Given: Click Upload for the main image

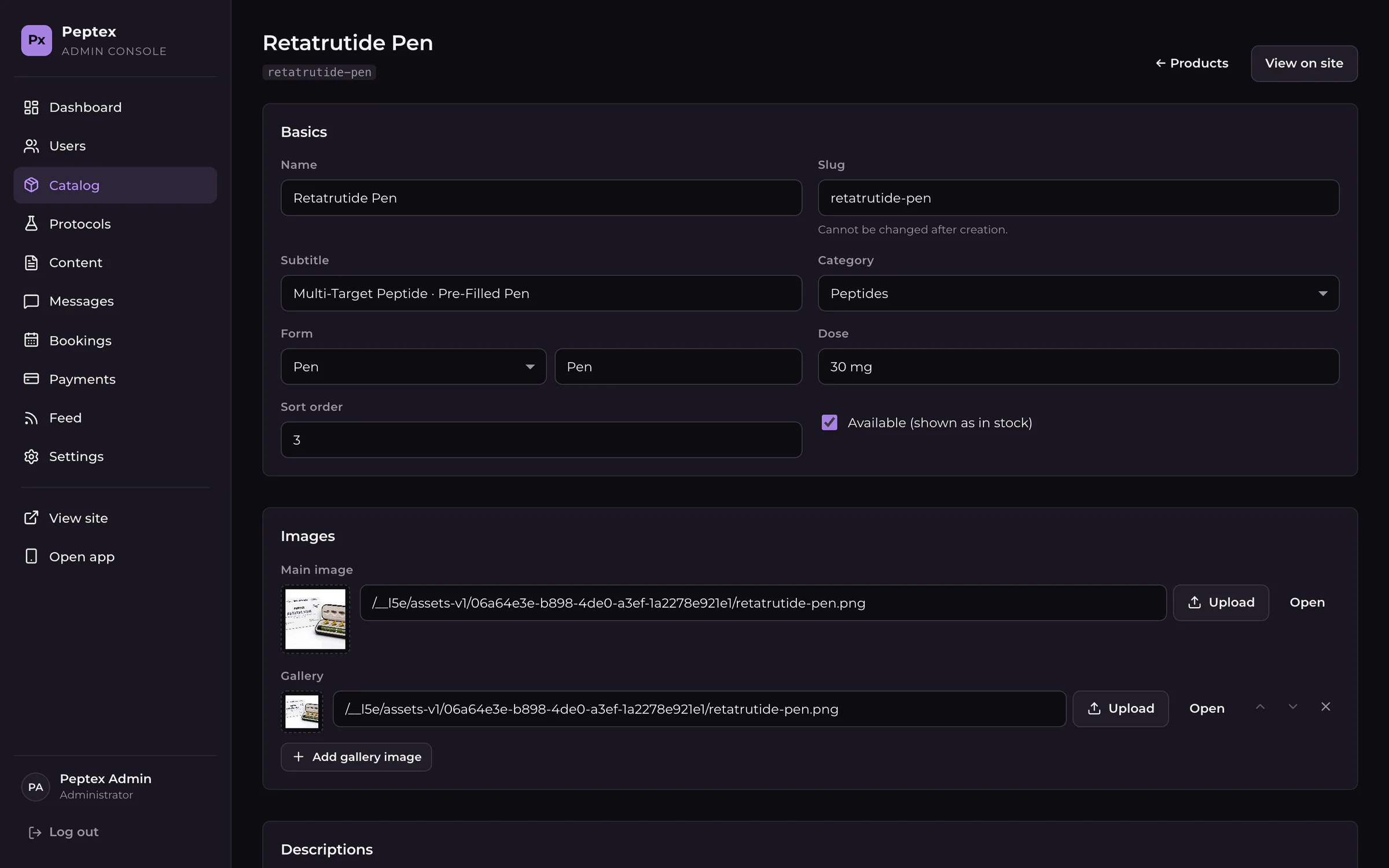Looking at the screenshot, I should click(x=1221, y=603).
